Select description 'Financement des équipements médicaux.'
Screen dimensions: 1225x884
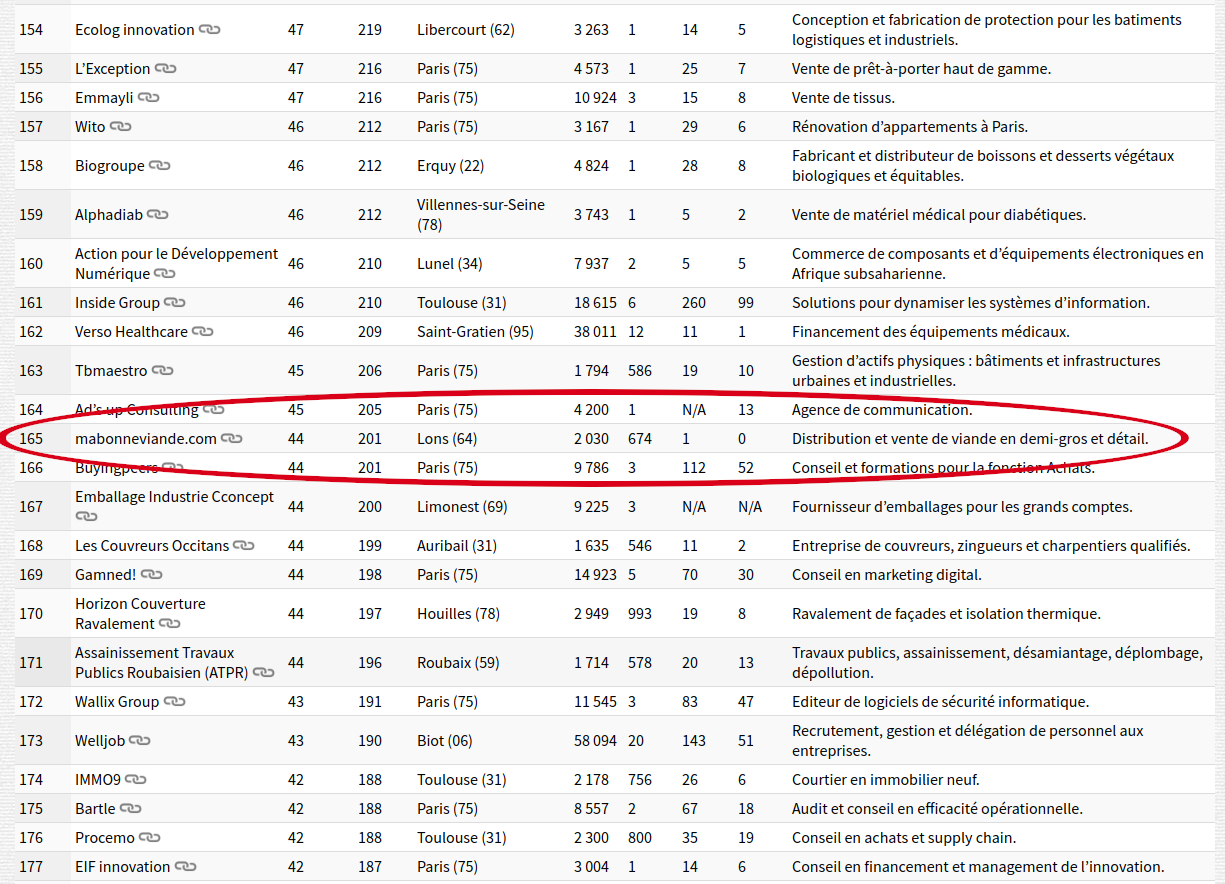931,332
